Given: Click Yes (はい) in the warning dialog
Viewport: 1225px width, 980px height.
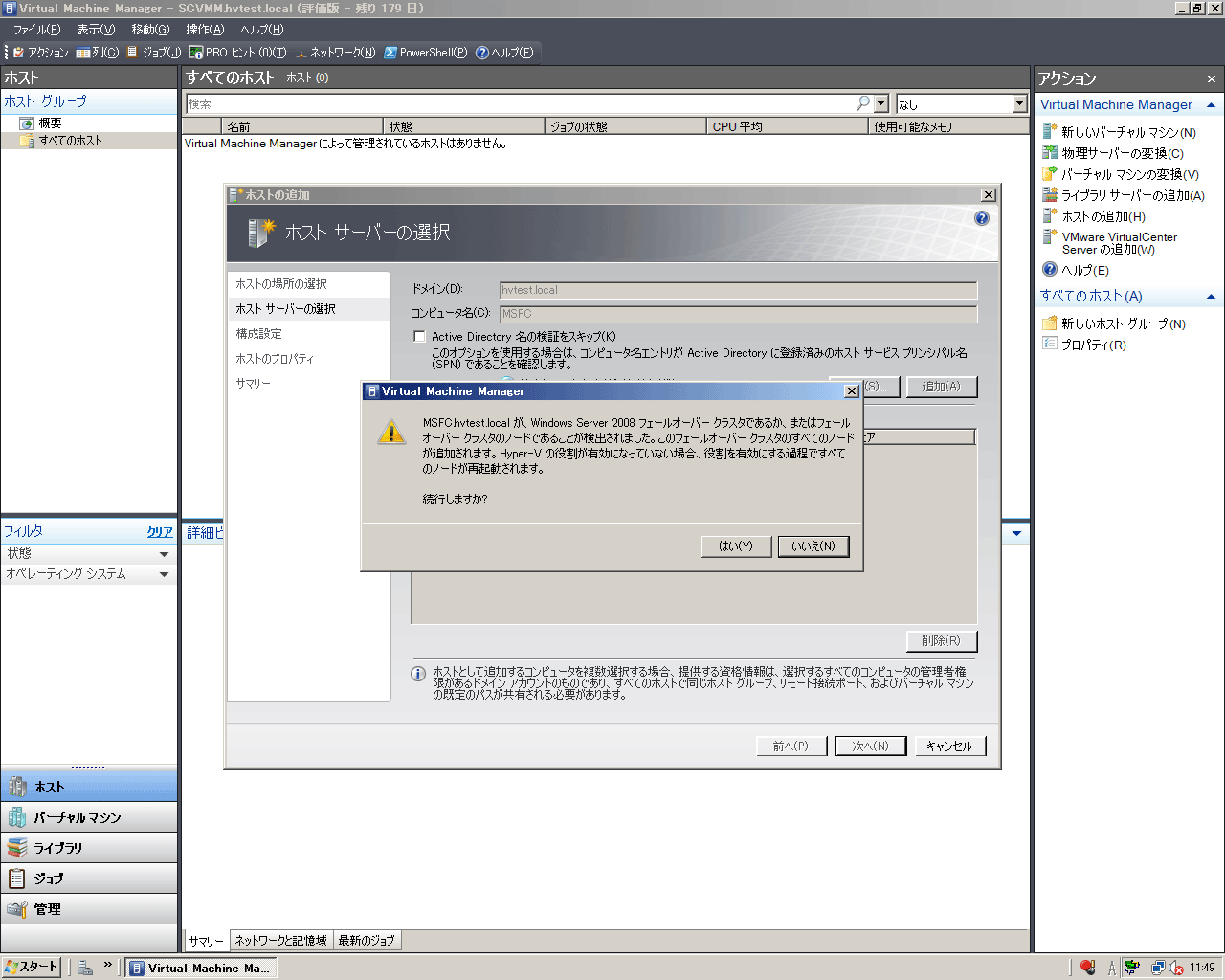Looking at the screenshot, I should (x=736, y=546).
